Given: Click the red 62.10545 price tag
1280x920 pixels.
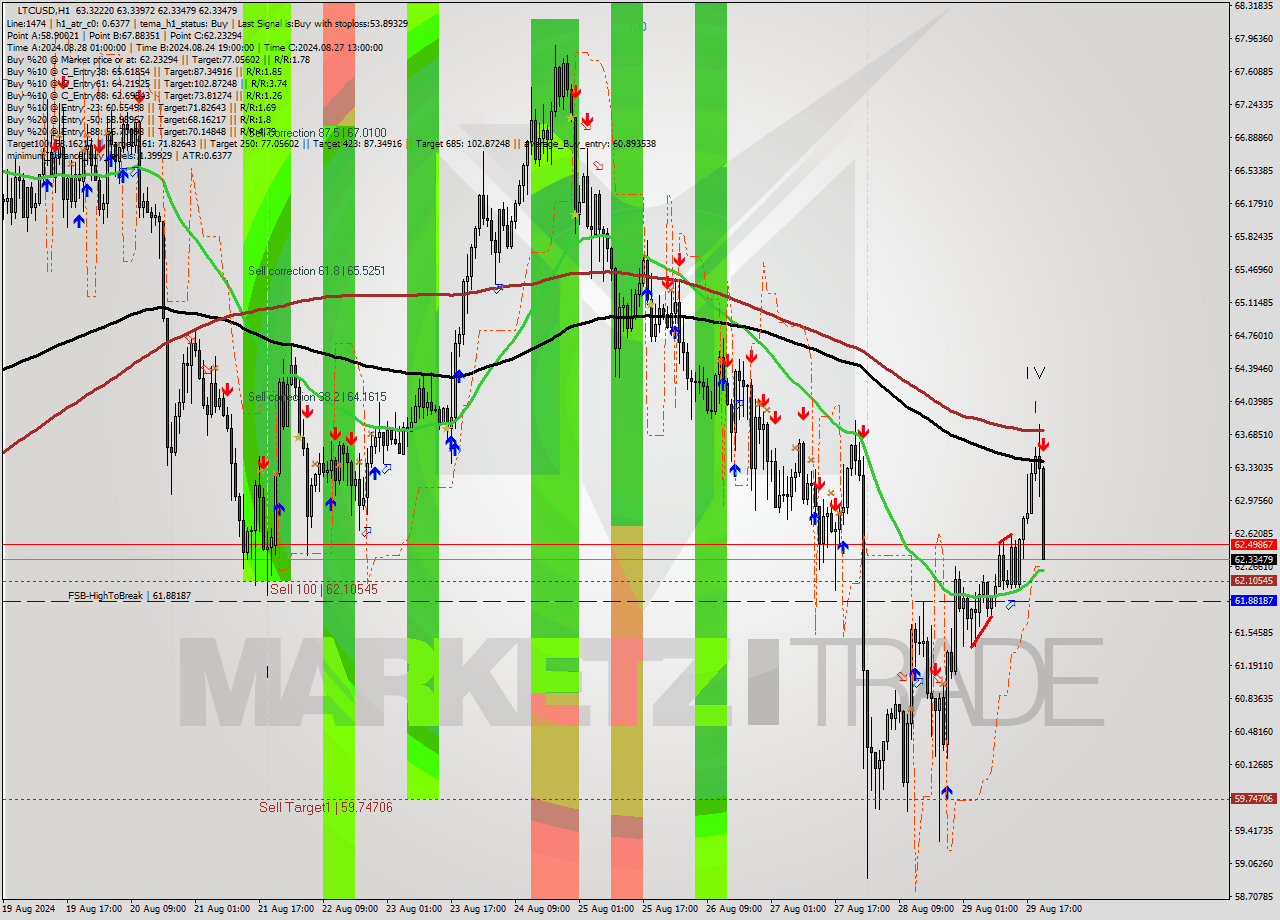Looking at the screenshot, I should 1253,581.
